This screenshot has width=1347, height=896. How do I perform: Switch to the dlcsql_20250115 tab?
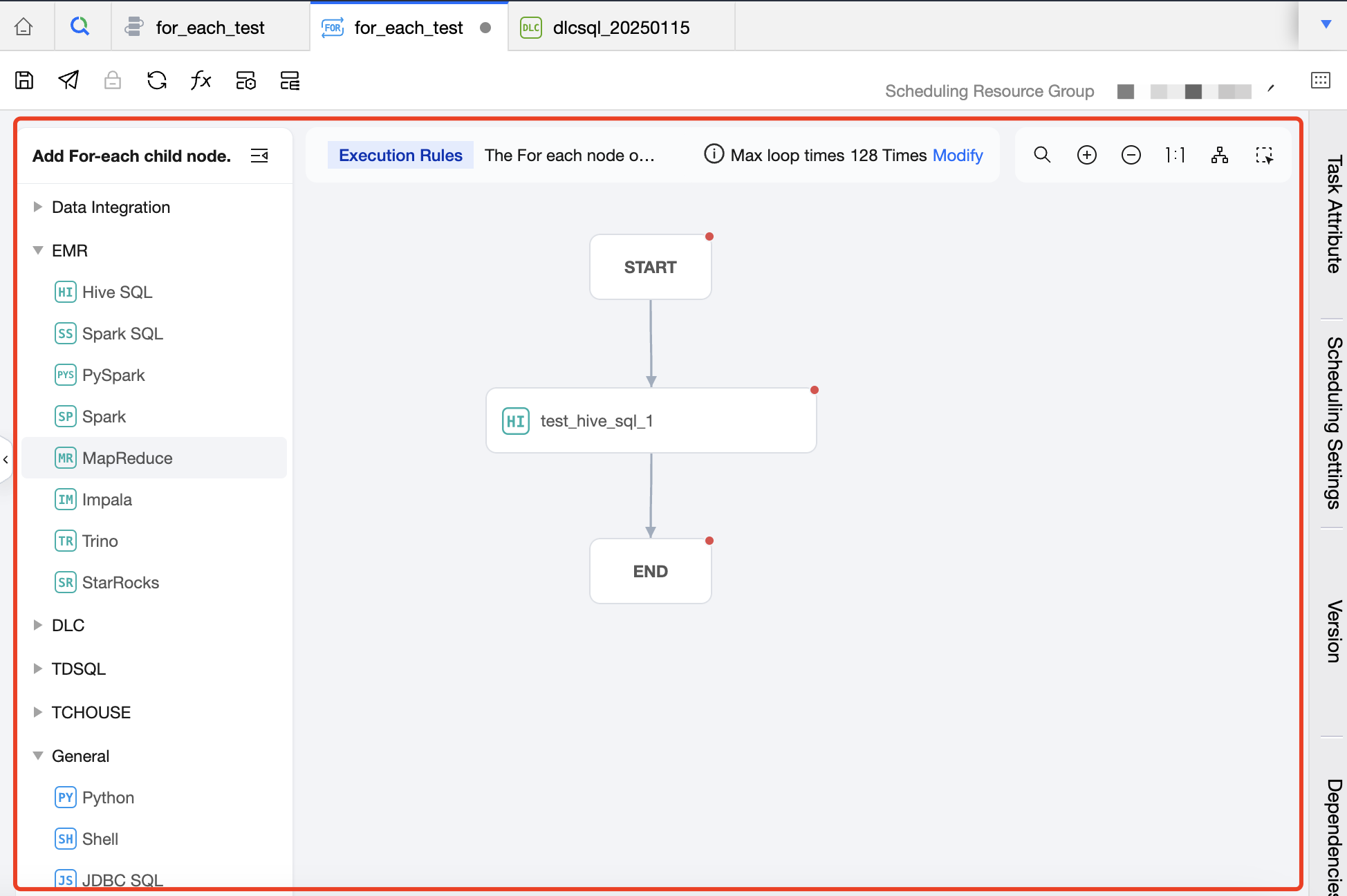click(x=620, y=28)
